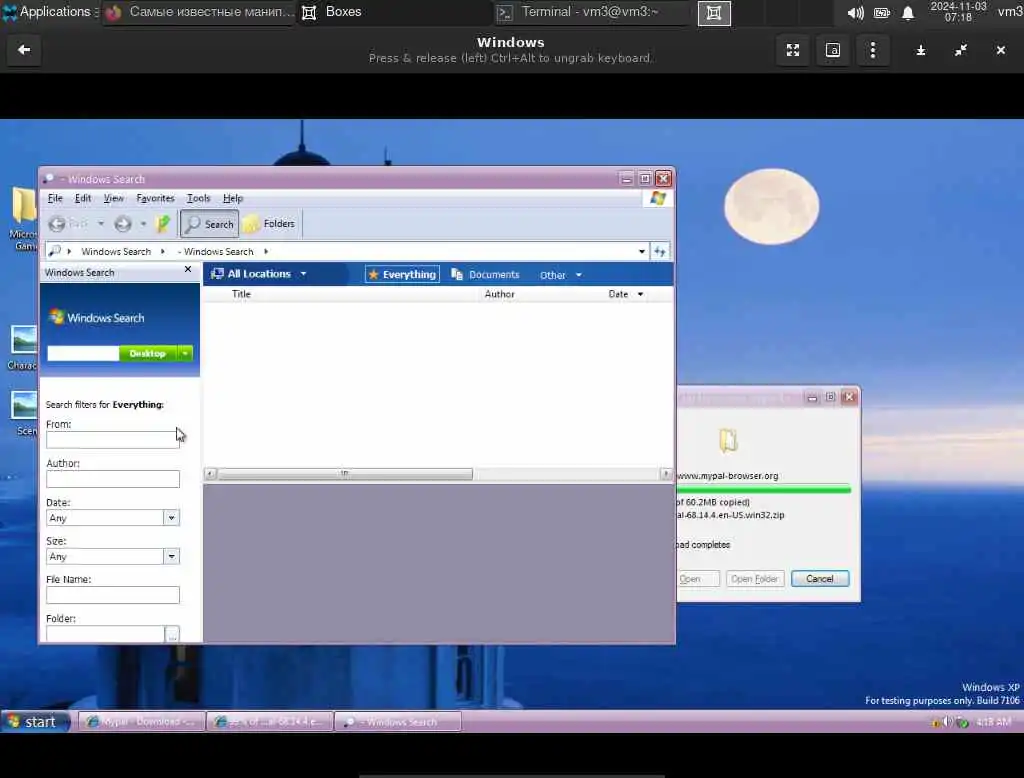
Task: Click the From filter field
Action: coord(112,440)
